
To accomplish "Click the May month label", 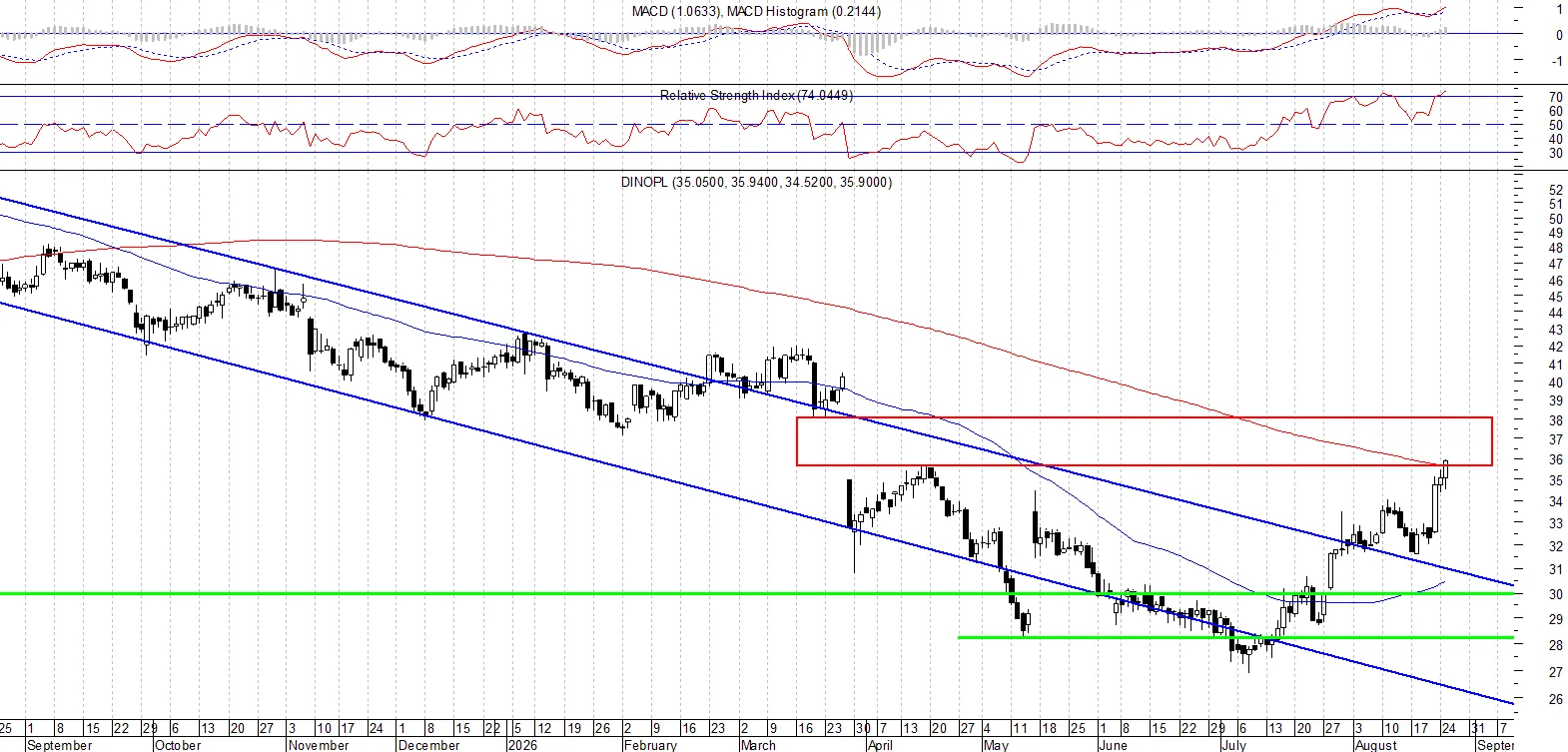I will 996,745.
